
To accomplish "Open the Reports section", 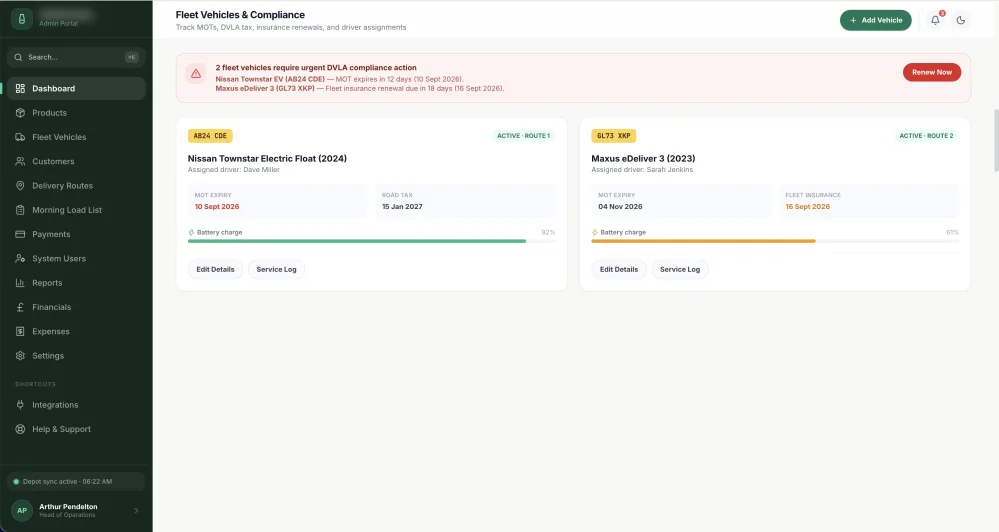I will (76, 282).
